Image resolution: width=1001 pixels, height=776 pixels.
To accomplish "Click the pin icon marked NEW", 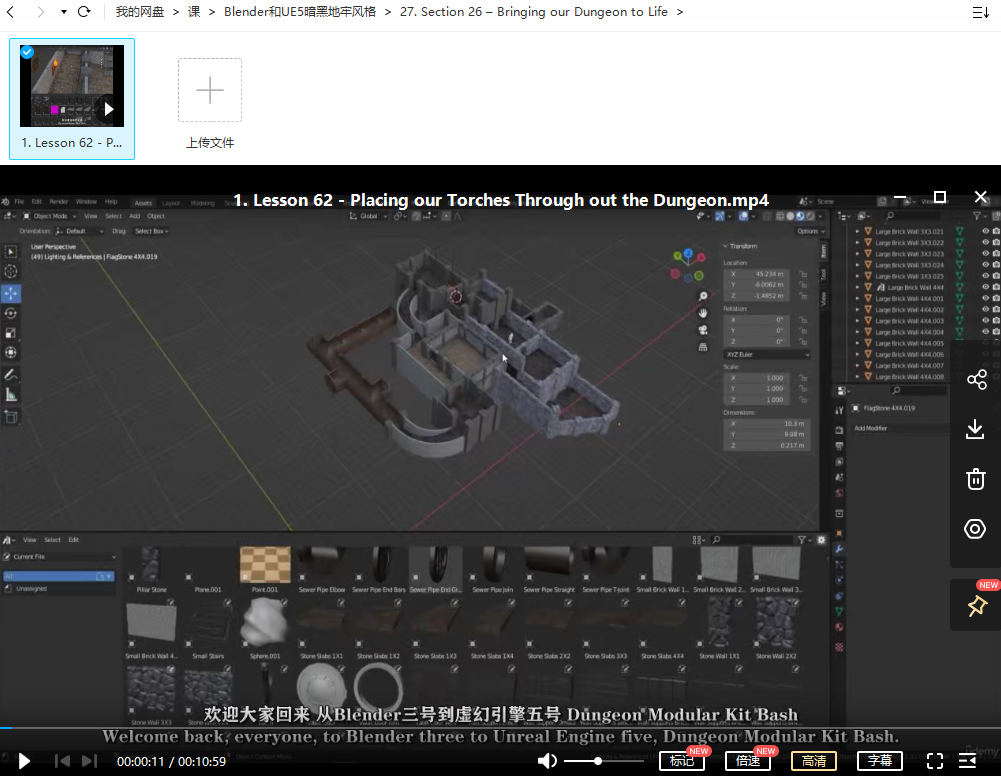I will [x=976, y=606].
